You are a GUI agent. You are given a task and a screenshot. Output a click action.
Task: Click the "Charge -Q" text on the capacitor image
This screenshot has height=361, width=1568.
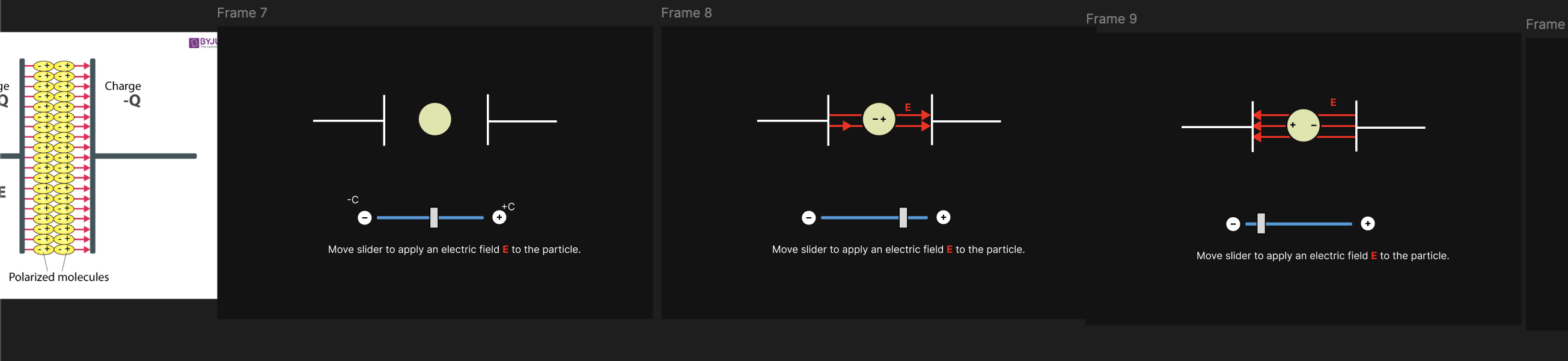click(123, 93)
